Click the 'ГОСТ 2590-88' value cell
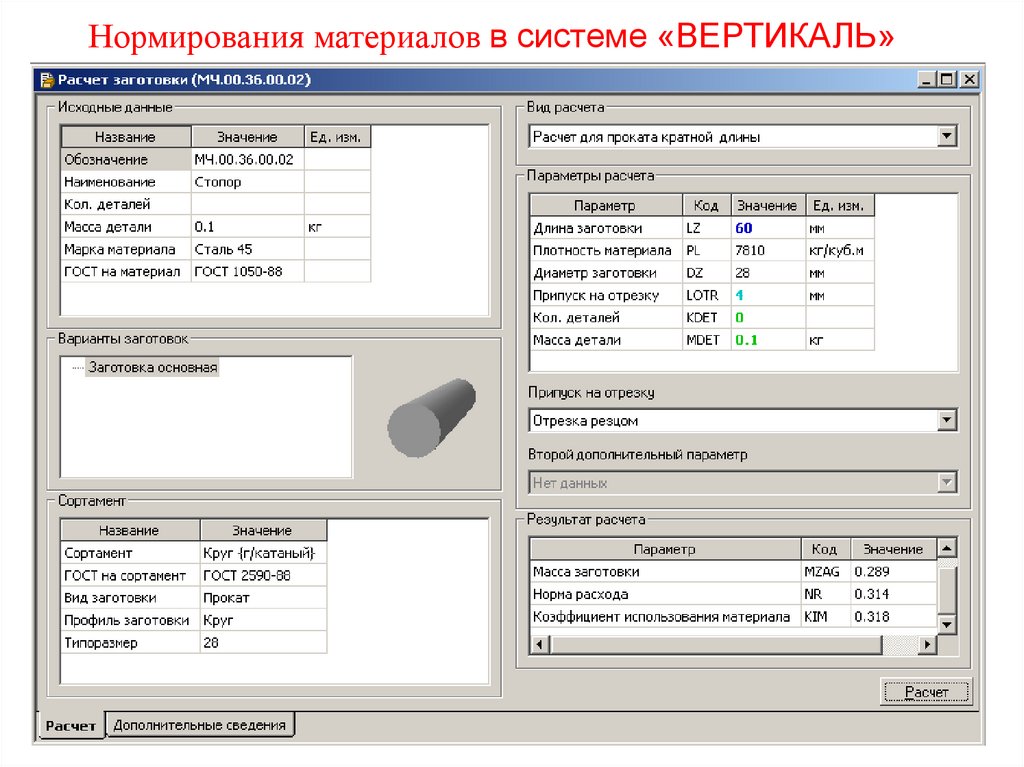Viewport: 1024px width, 767px height. coord(263,576)
